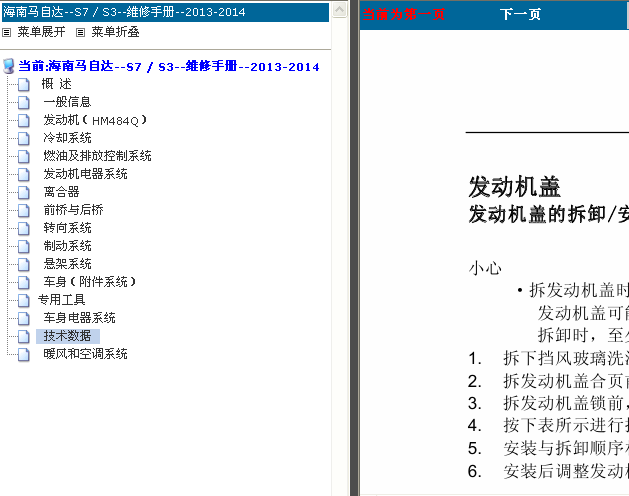Click the page icon beside 发动机电器系统
629x496 pixels.
click(24, 175)
